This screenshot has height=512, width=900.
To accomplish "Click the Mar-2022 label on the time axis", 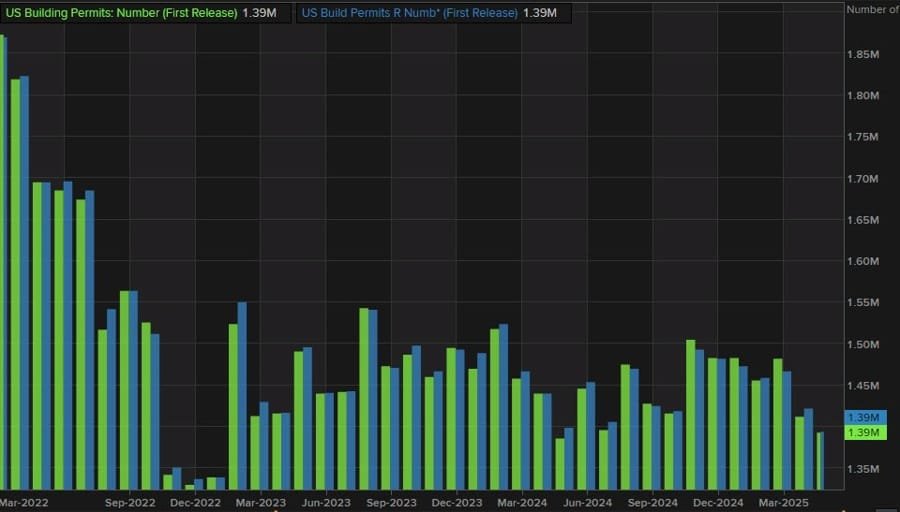I will click(x=25, y=503).
